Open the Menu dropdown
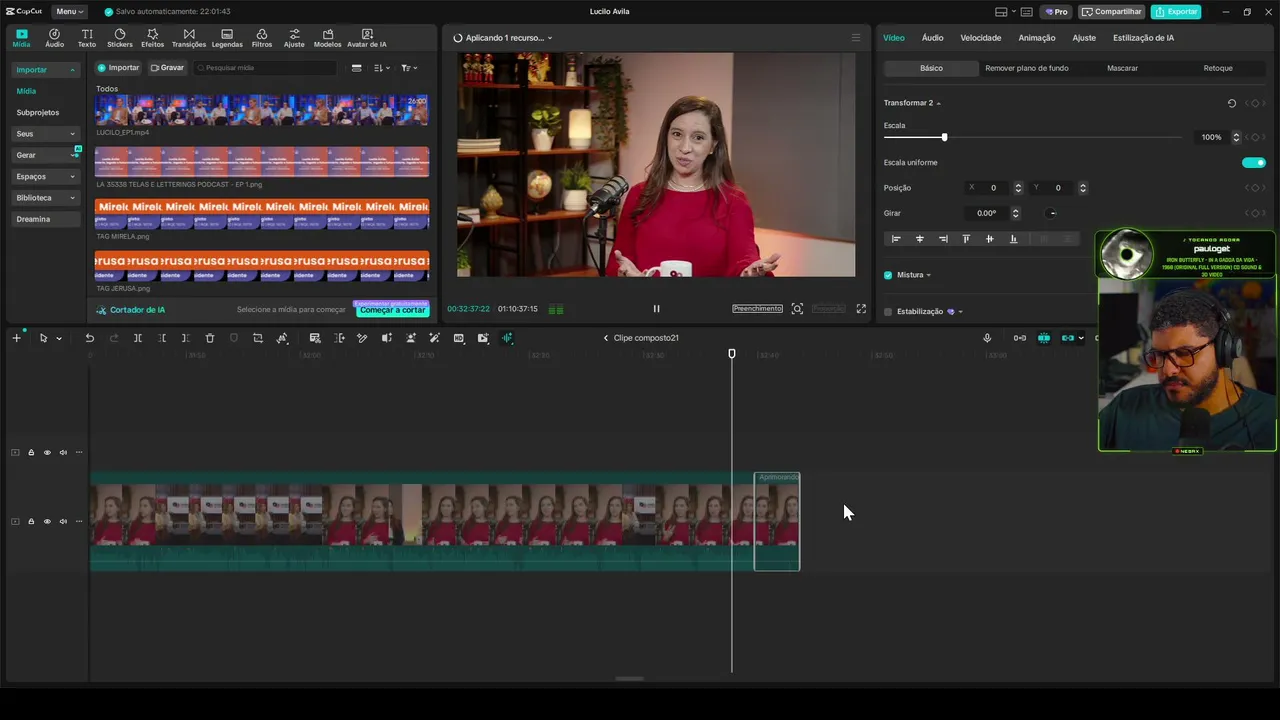 point(69,12)
